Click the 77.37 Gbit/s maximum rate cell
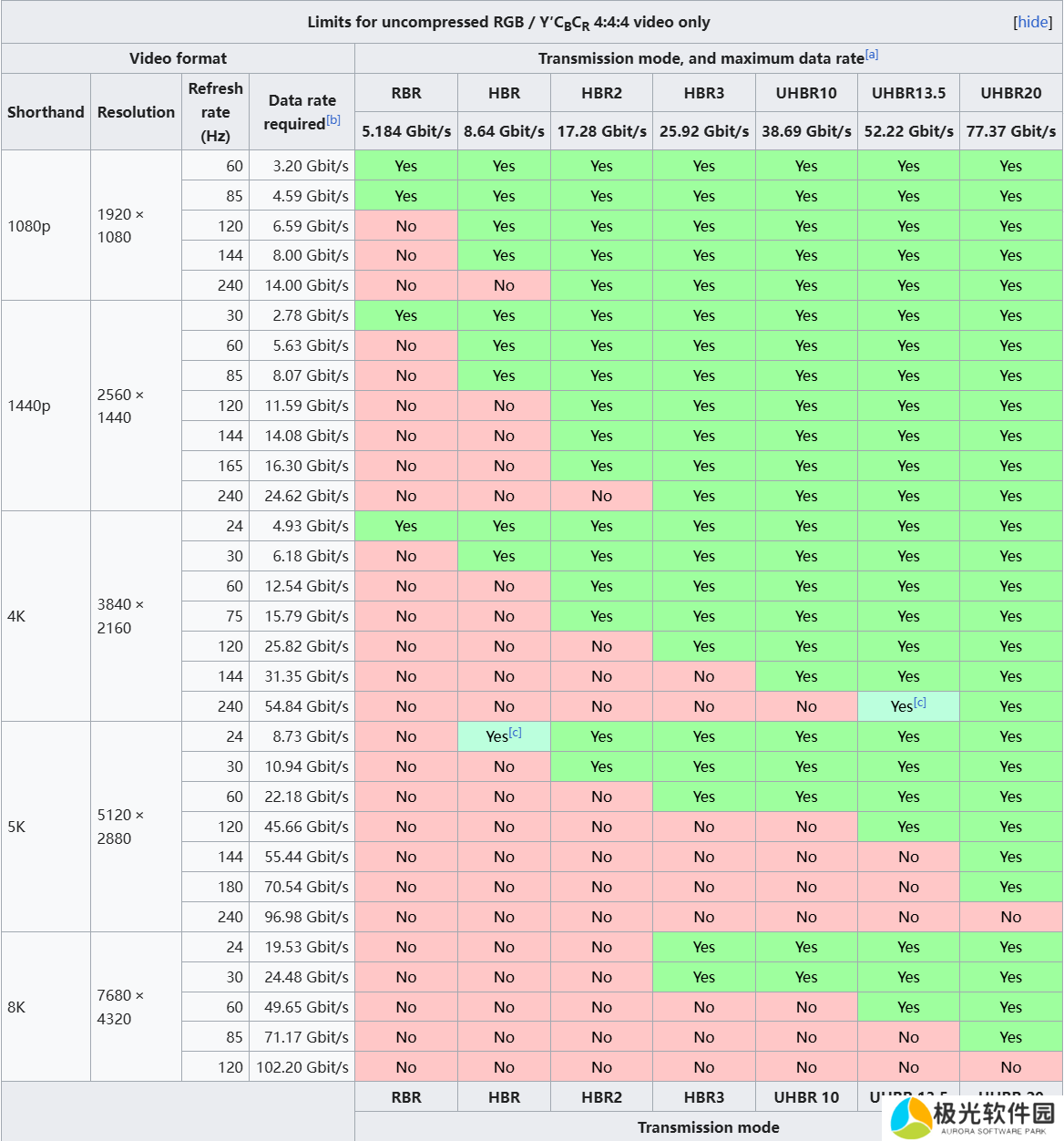Screen dimensions: 1064x1141 click(x=1010, y=131)
